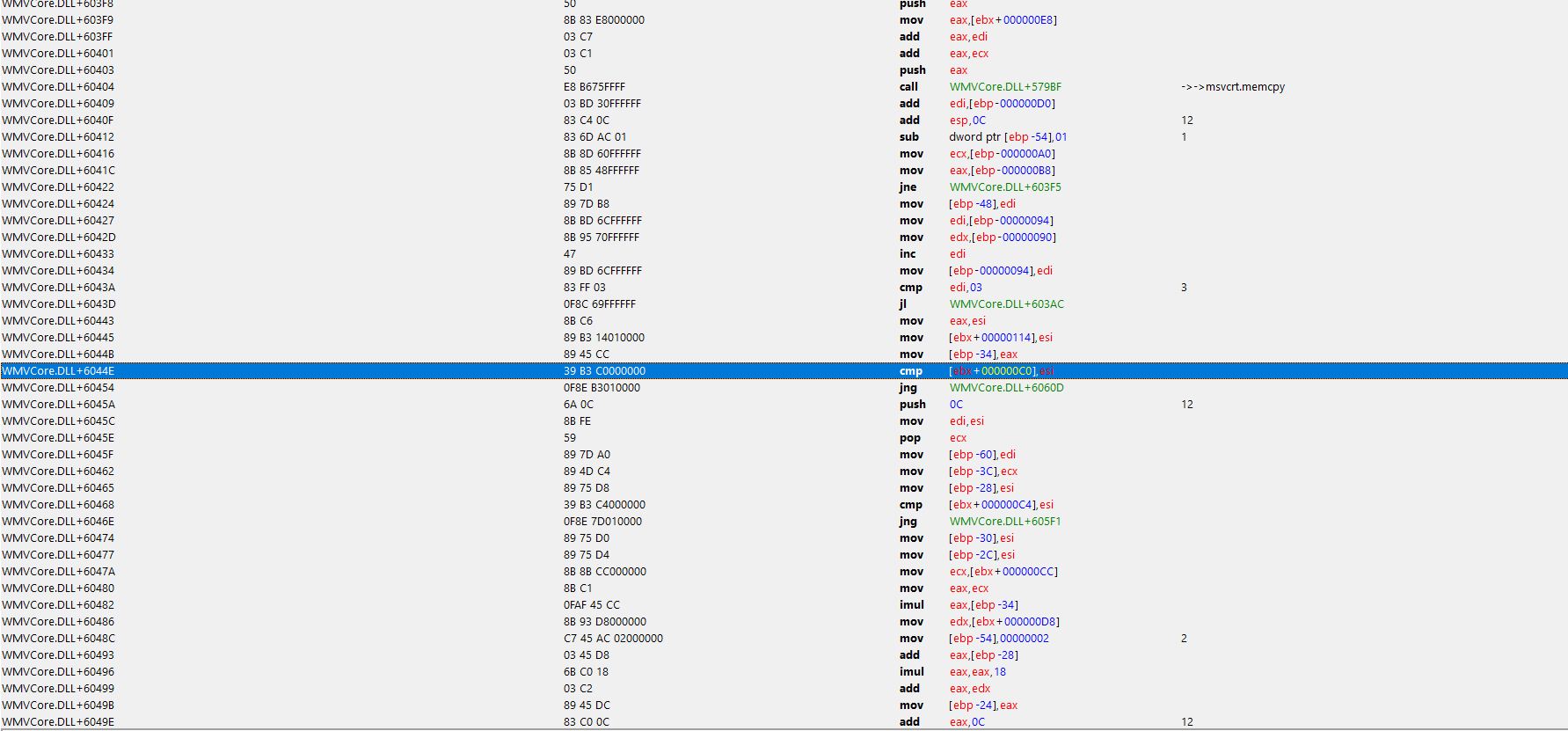
Task: Click bytes 8B 83 E8000000
Action: tap(604, 20)
